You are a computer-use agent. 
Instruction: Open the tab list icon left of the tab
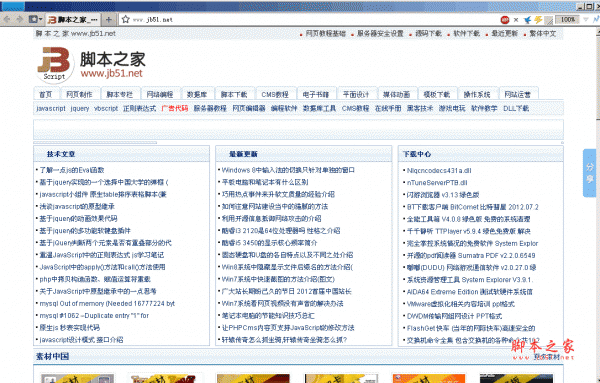coord(35,19)
